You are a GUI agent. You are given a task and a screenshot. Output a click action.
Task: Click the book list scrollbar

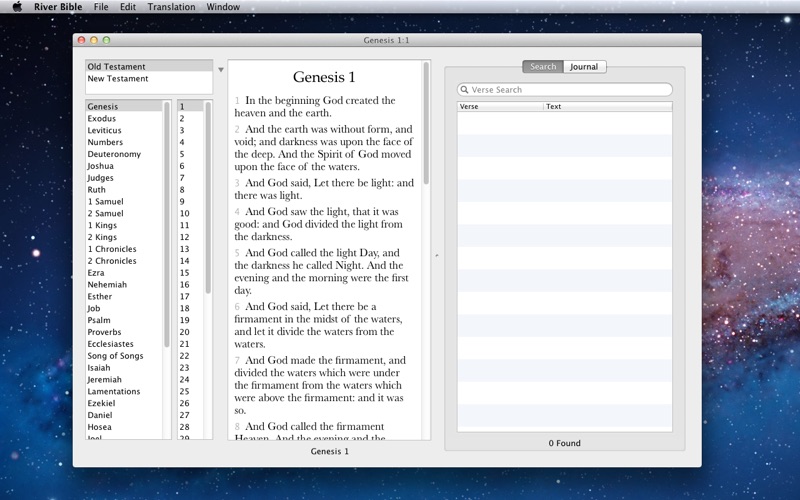click(x=167, y=220)
